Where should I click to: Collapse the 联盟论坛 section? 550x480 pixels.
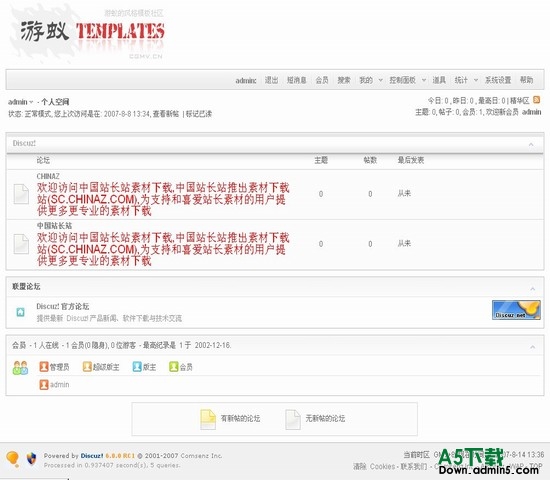point(532,289)
